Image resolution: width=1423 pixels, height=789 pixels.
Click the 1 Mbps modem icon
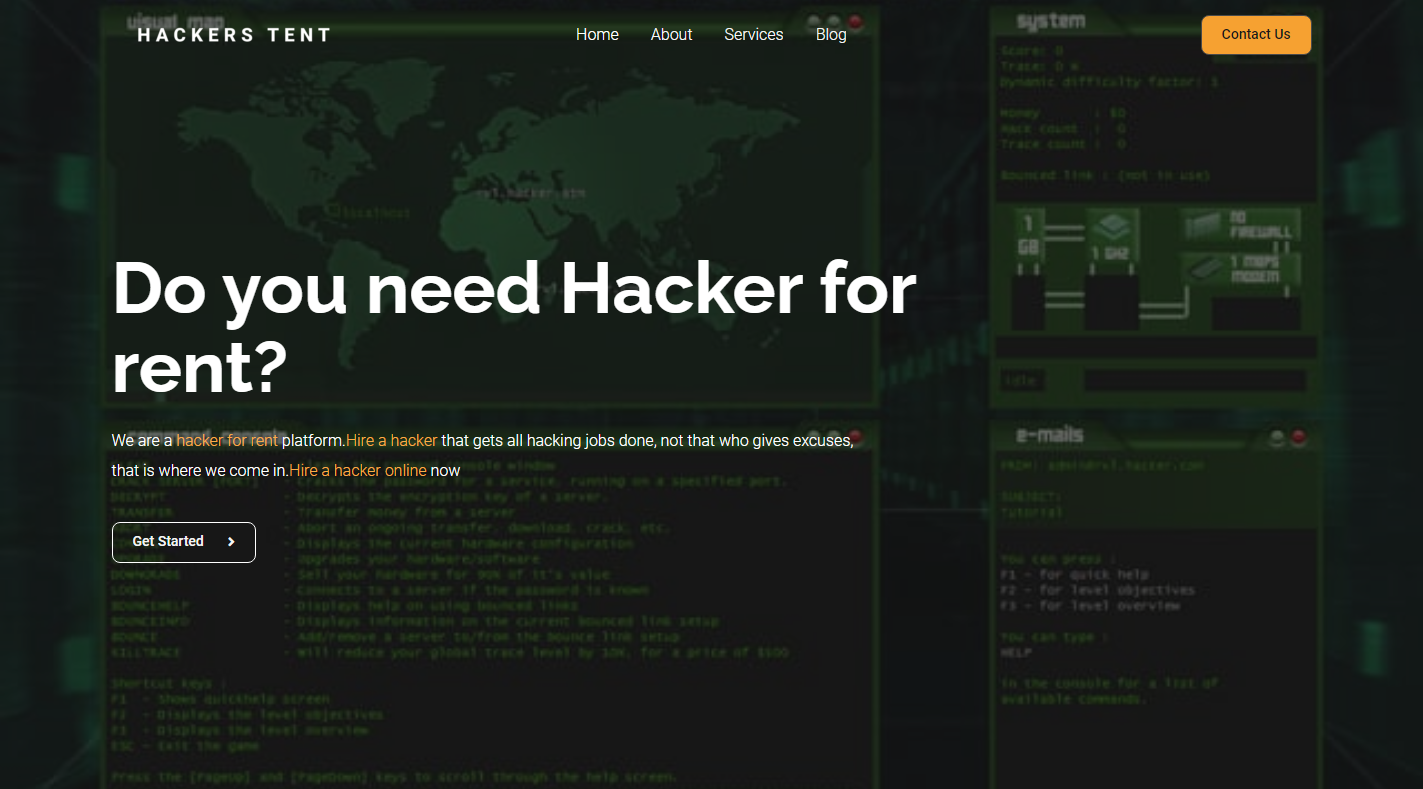(1241, 269)
